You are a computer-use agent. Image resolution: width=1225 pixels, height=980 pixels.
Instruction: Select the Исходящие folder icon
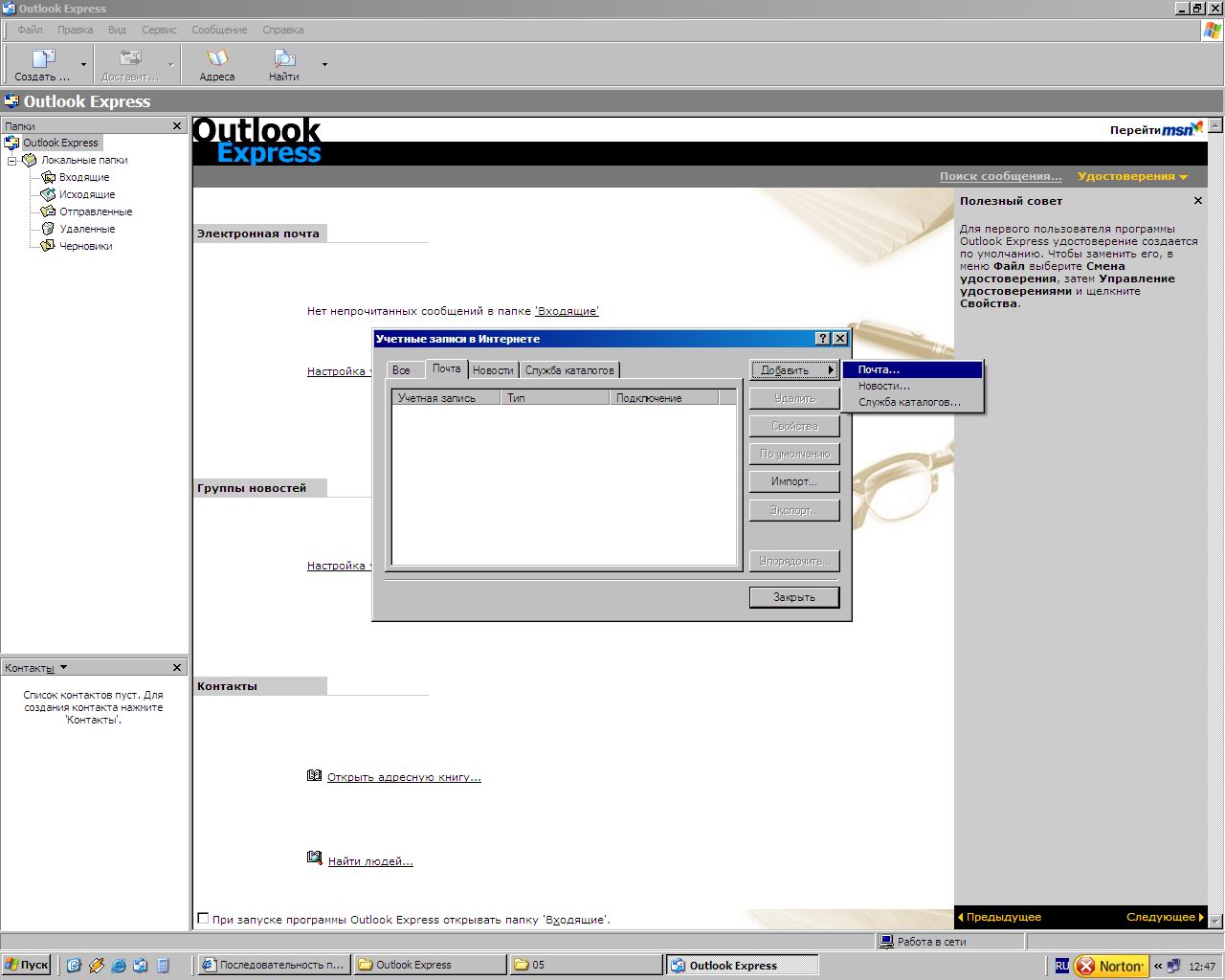point(49,194)
